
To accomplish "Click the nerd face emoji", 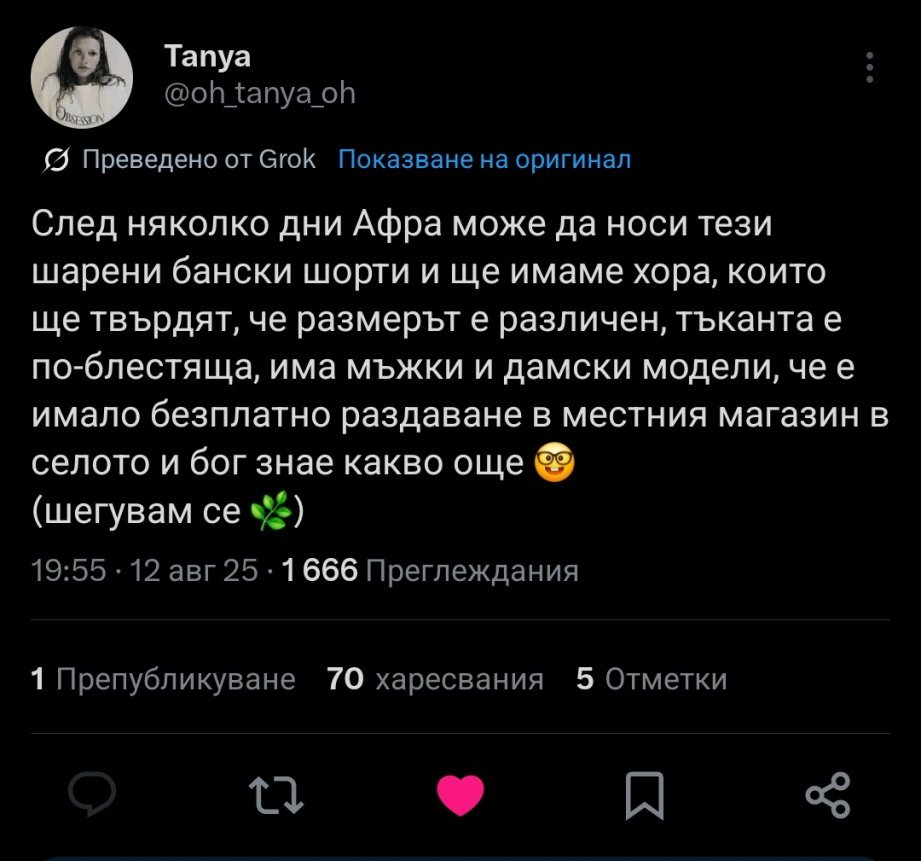I will (555, 463).
